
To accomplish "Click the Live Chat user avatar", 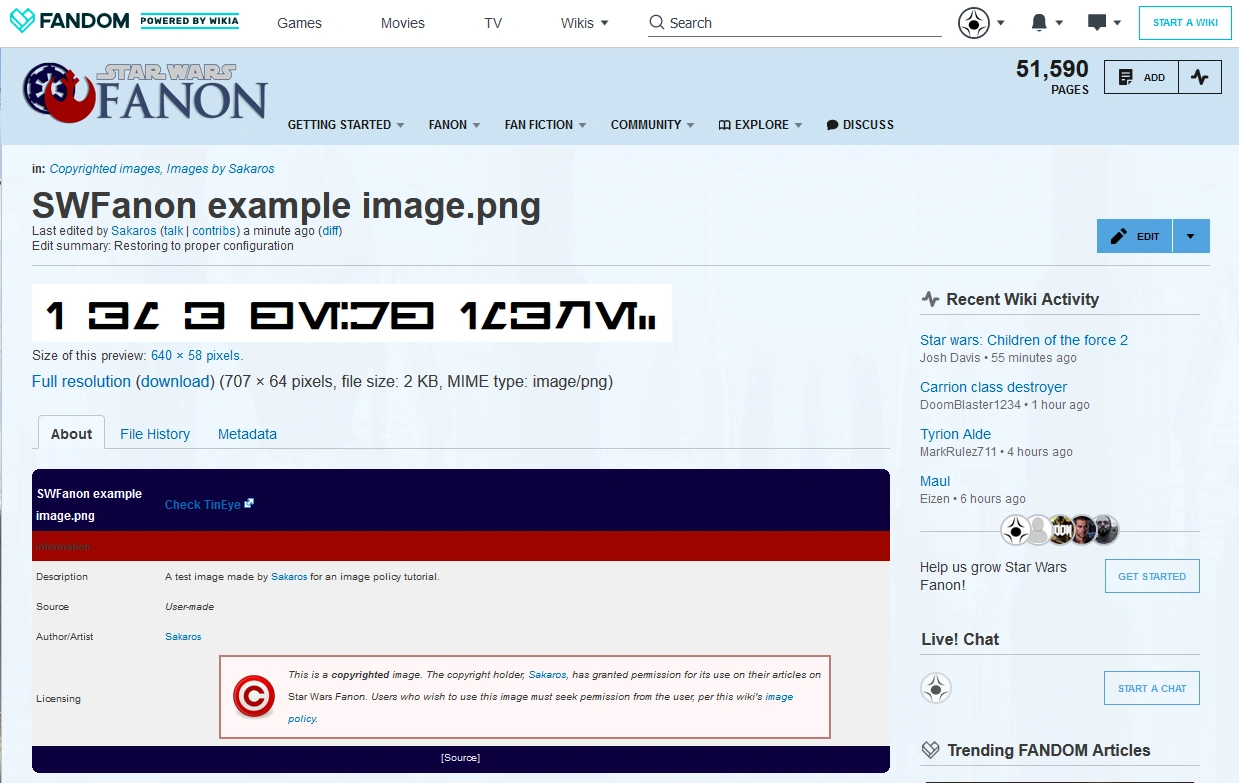I will tap(936, 688).
